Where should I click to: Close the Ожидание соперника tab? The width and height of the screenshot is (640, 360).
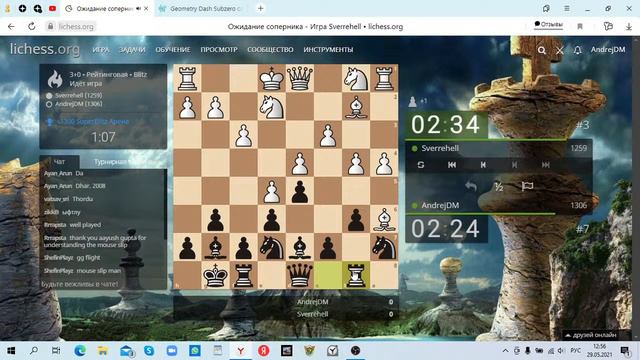(147, 9)
